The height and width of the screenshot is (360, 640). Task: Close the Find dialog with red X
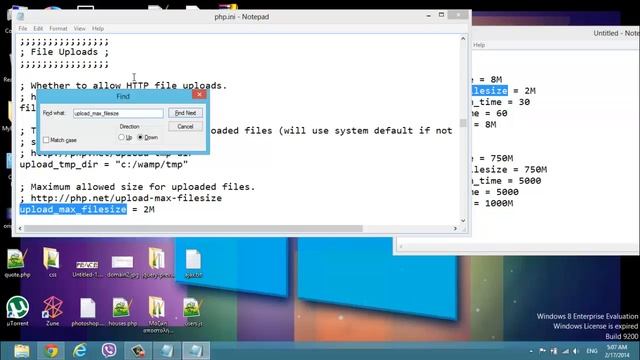[x=199, y=95]
